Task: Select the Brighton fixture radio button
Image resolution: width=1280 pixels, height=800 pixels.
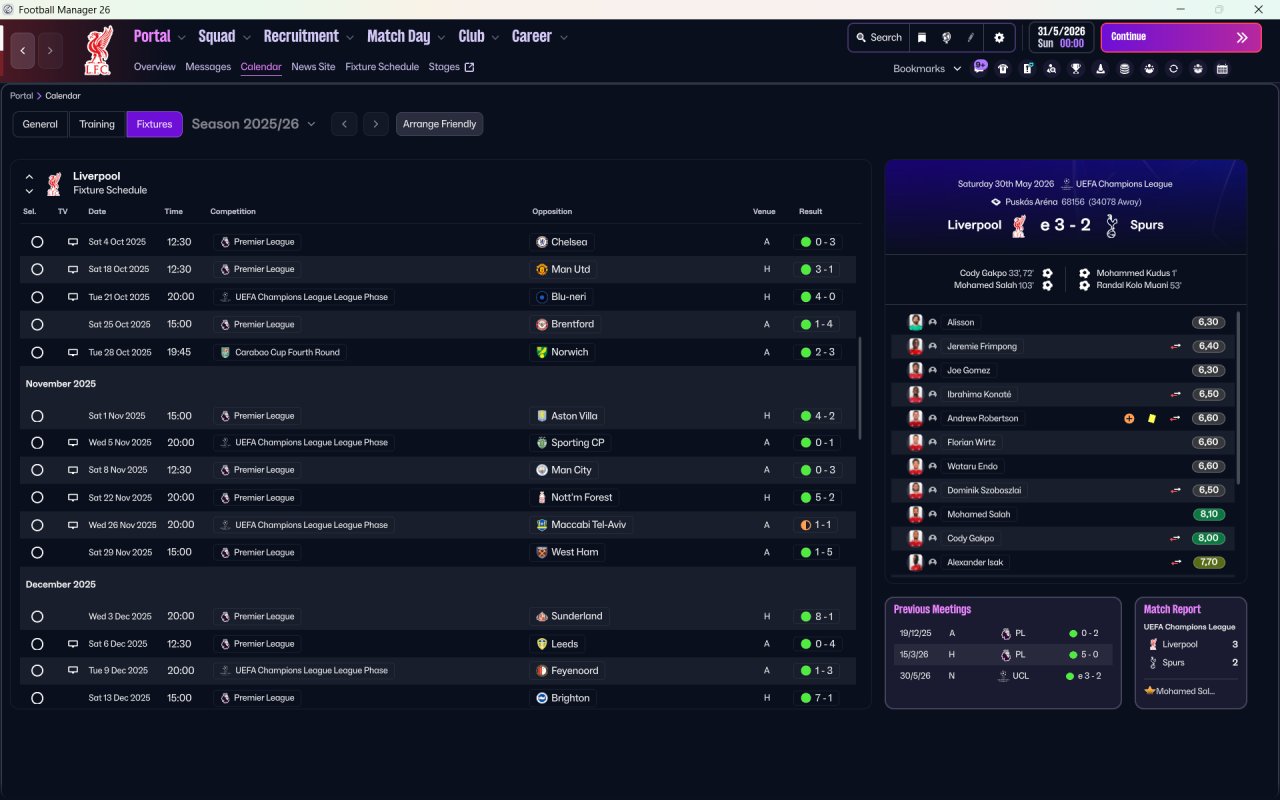Action: pos(37,699)
